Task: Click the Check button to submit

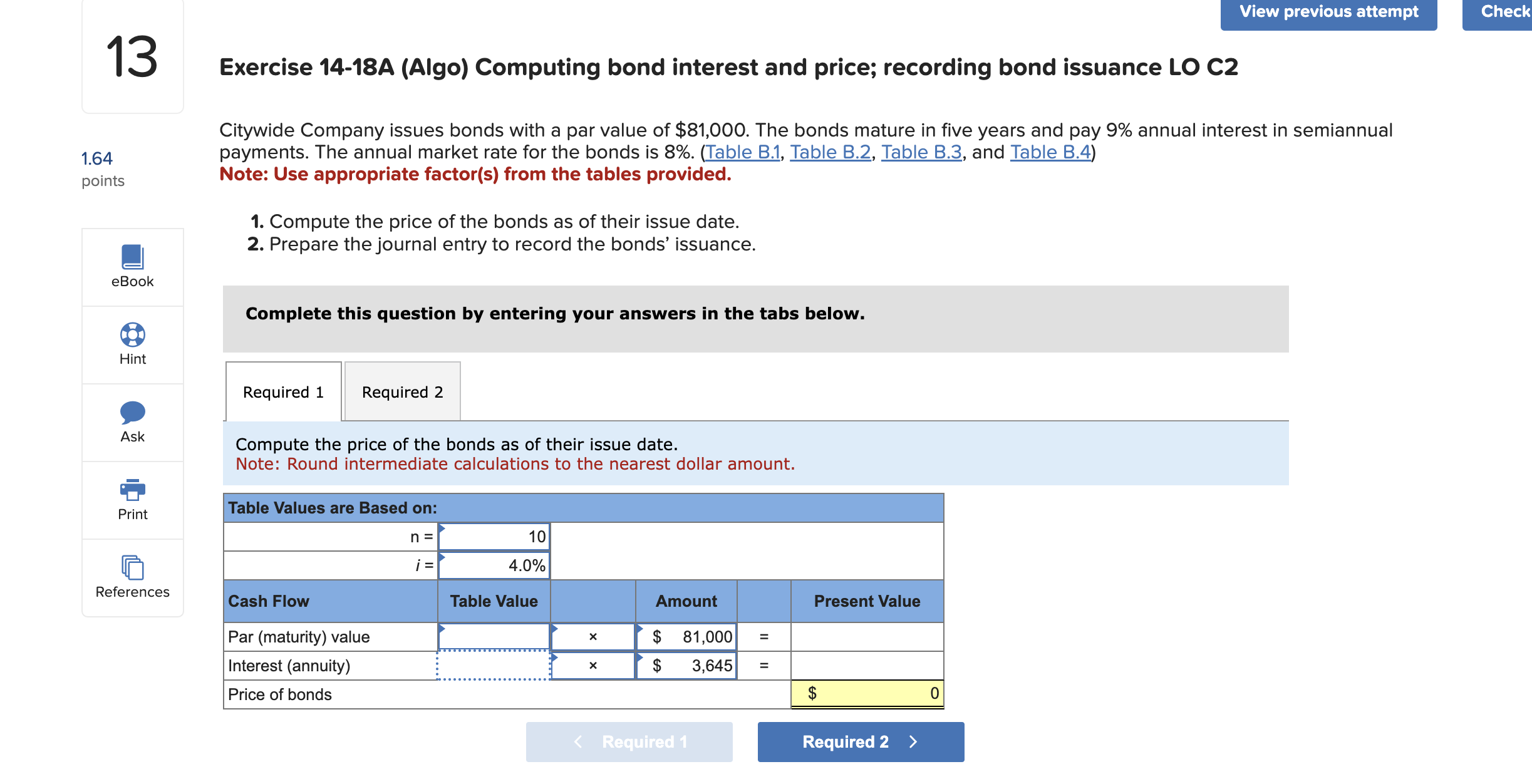Action: [x=1506, y=11]
